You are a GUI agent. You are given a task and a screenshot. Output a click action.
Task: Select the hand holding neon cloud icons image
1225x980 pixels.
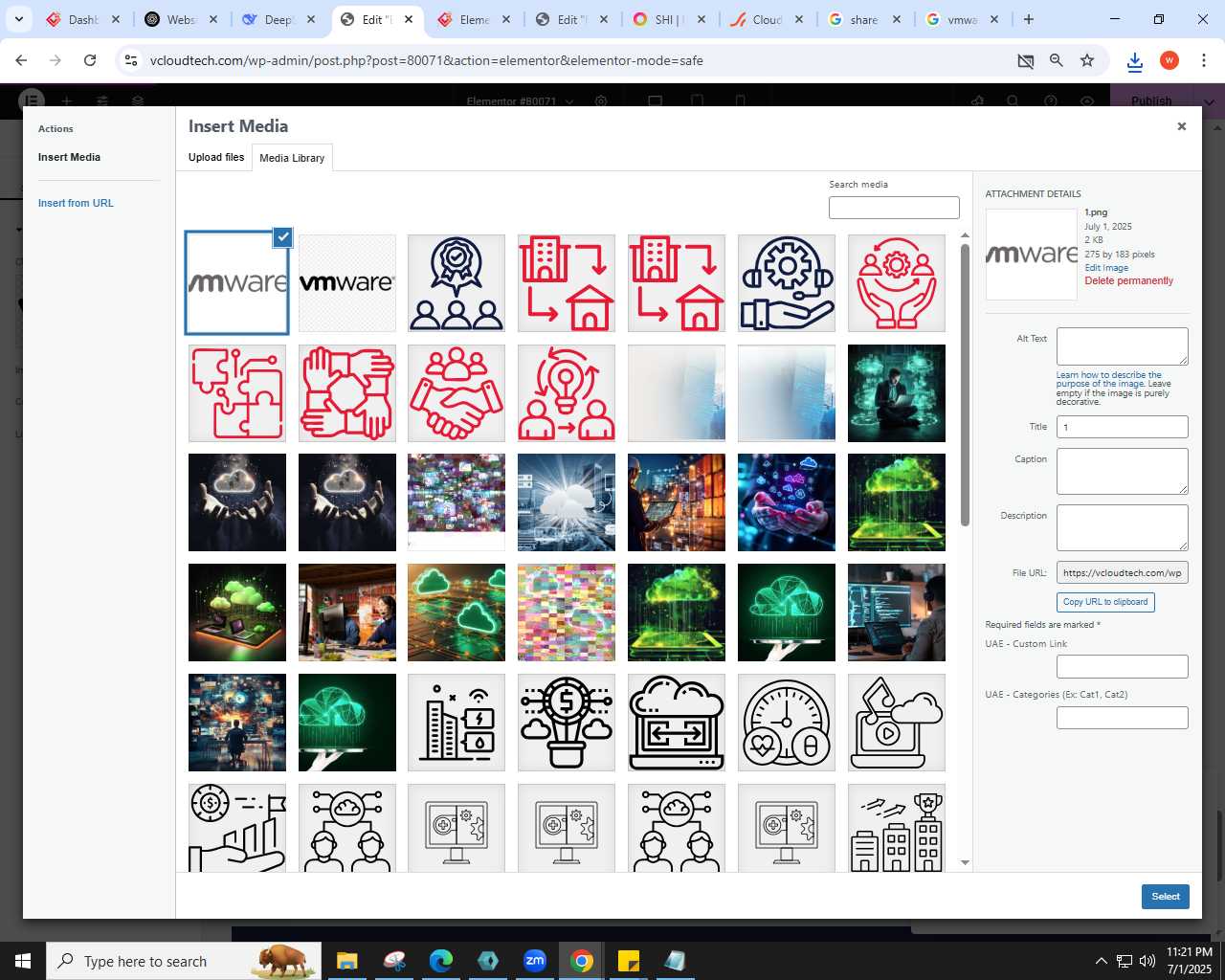tap(787, 502)
